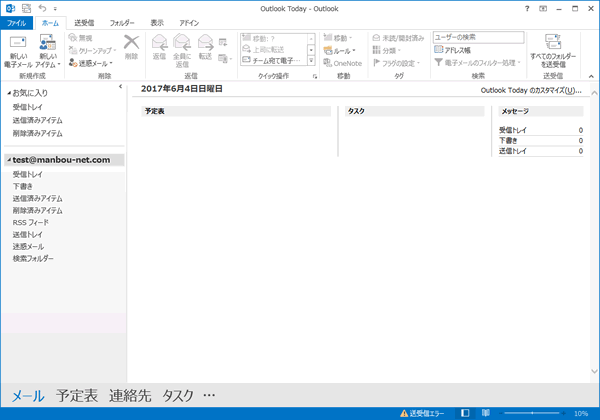Create a new email with 新しい電子メール
The width and height of the screenshot is (600, 420).
click(x=18, y=52)
